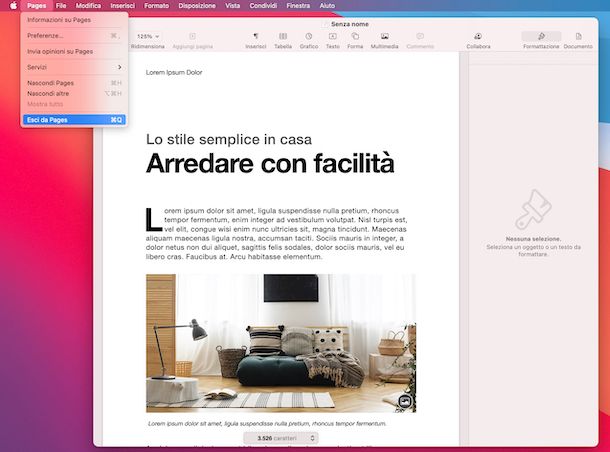Image resolution: width=610 pixels, height=452 pixels.
Task: Open the 125% zoom dropdown
Action: pos(148,36)
